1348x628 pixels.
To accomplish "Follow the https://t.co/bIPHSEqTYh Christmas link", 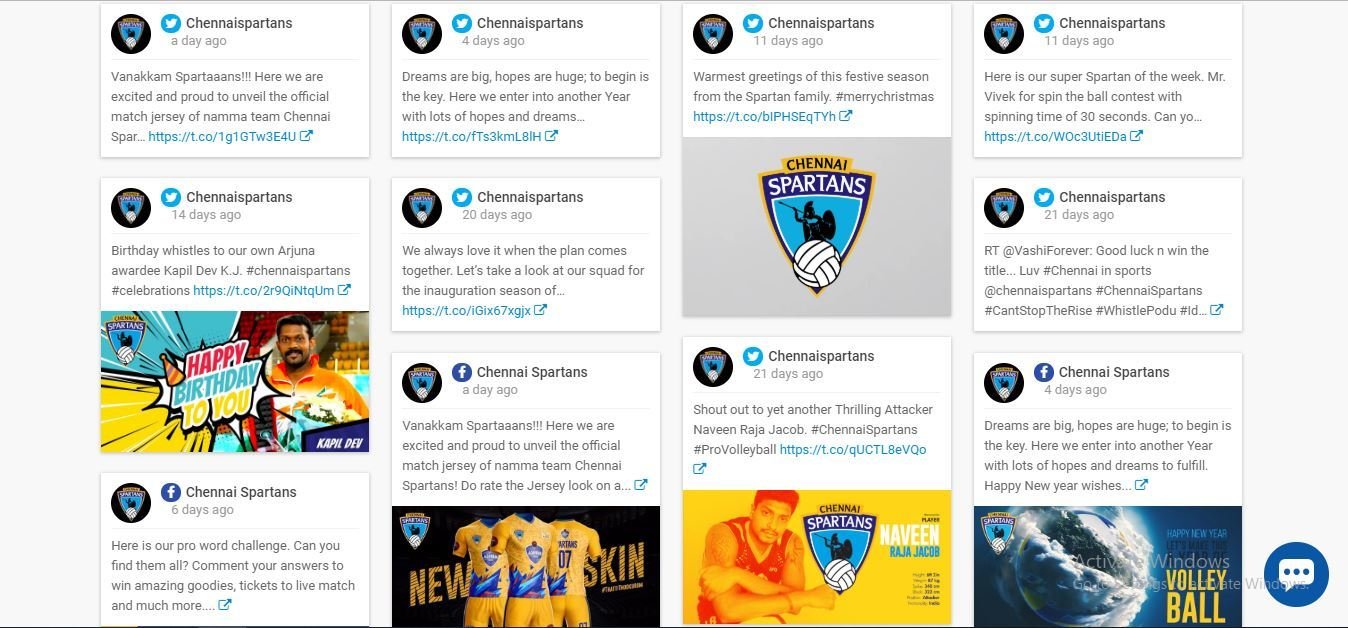I will point(764,117).
